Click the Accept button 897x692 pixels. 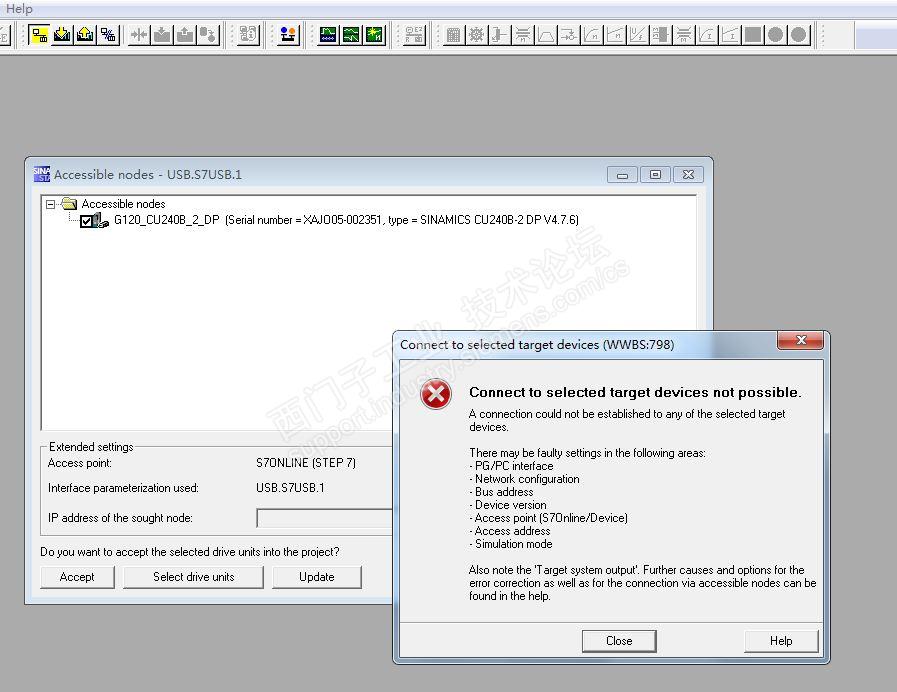(77, 577)
